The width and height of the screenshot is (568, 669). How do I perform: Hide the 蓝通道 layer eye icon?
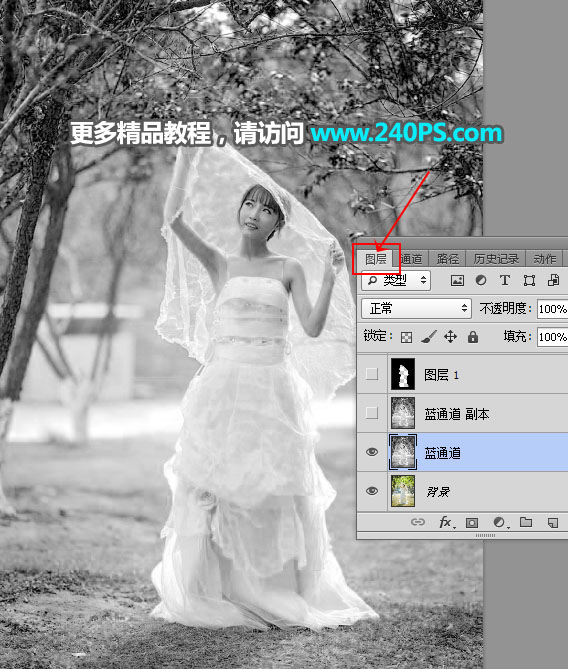click(372, 452)
